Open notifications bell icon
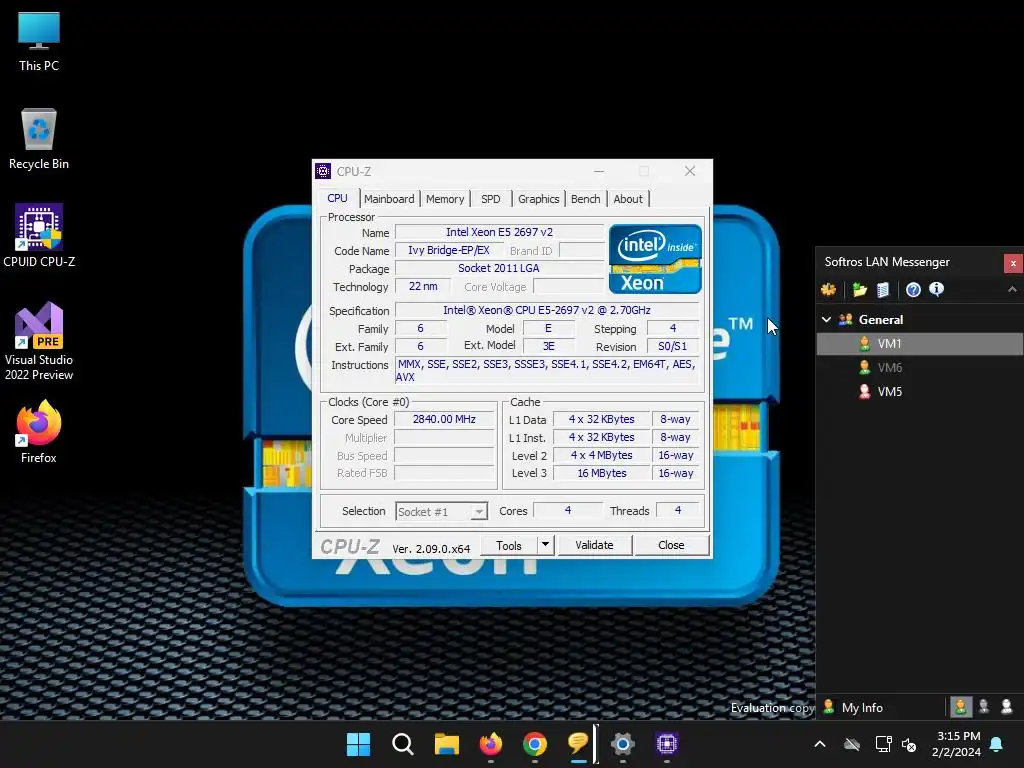This screenshot has width=1024, height=768. [997, 744]
